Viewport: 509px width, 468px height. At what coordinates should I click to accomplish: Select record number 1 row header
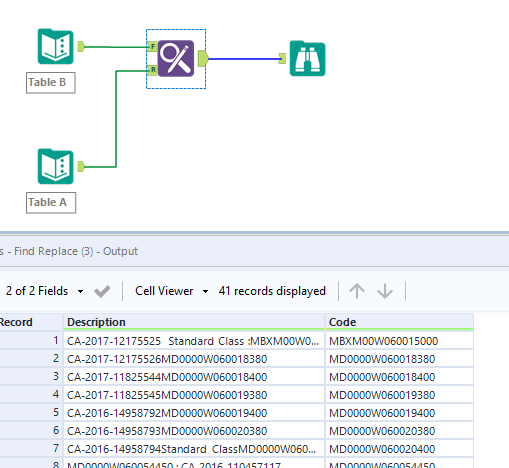coord(31,341)
